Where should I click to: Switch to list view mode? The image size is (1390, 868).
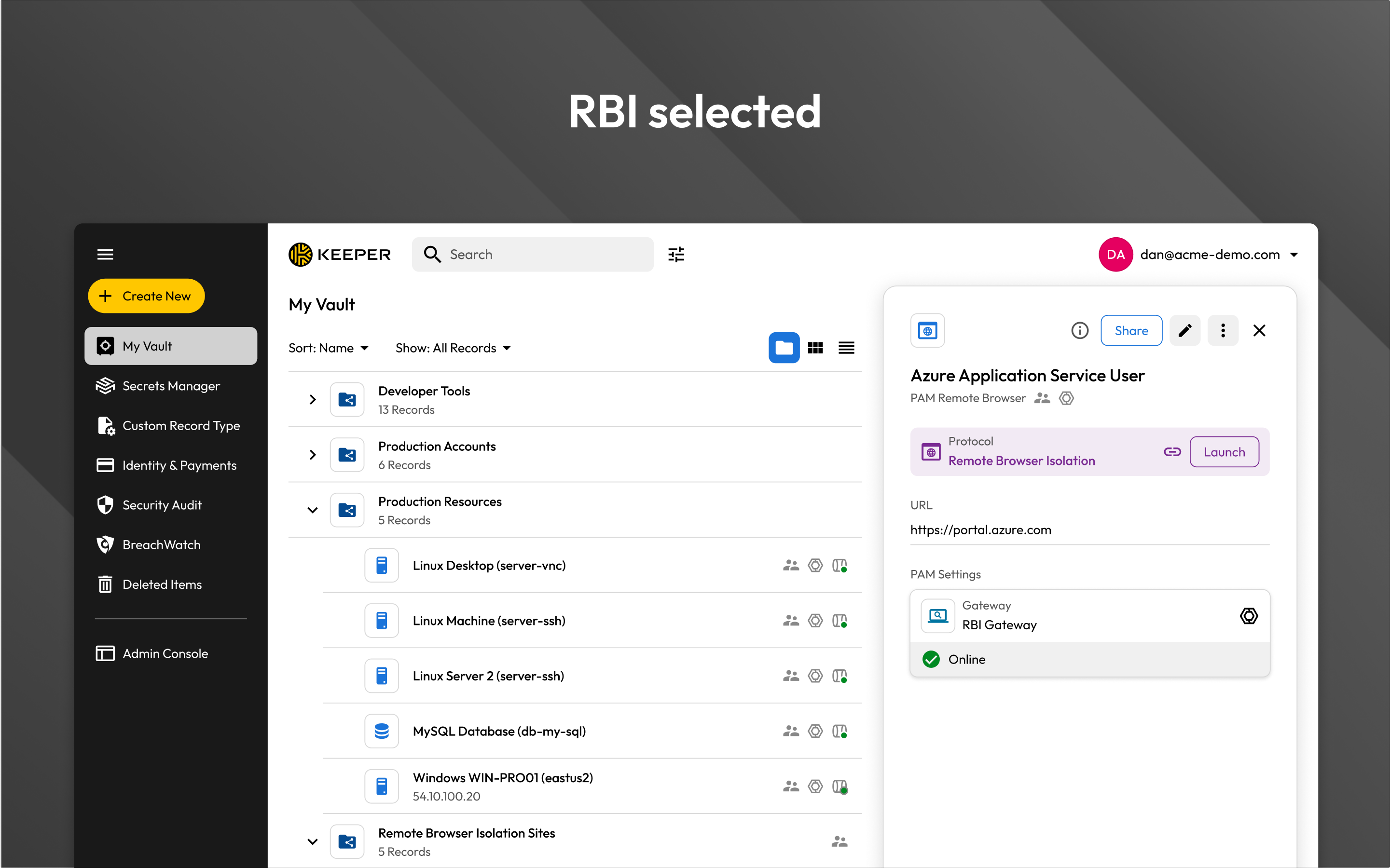point(846,348)
